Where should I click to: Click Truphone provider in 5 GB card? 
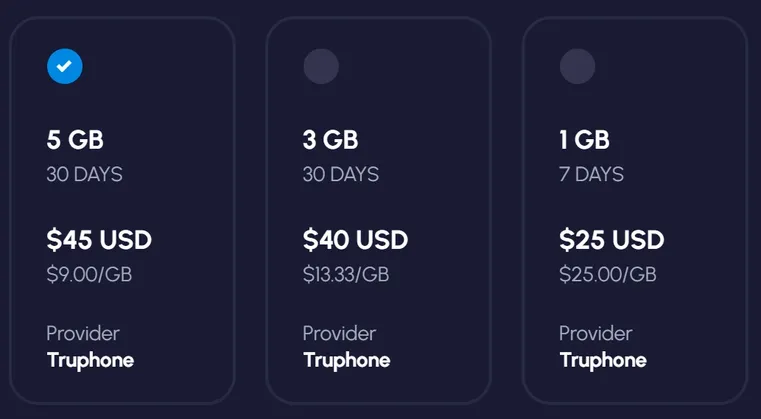point(90,361)
